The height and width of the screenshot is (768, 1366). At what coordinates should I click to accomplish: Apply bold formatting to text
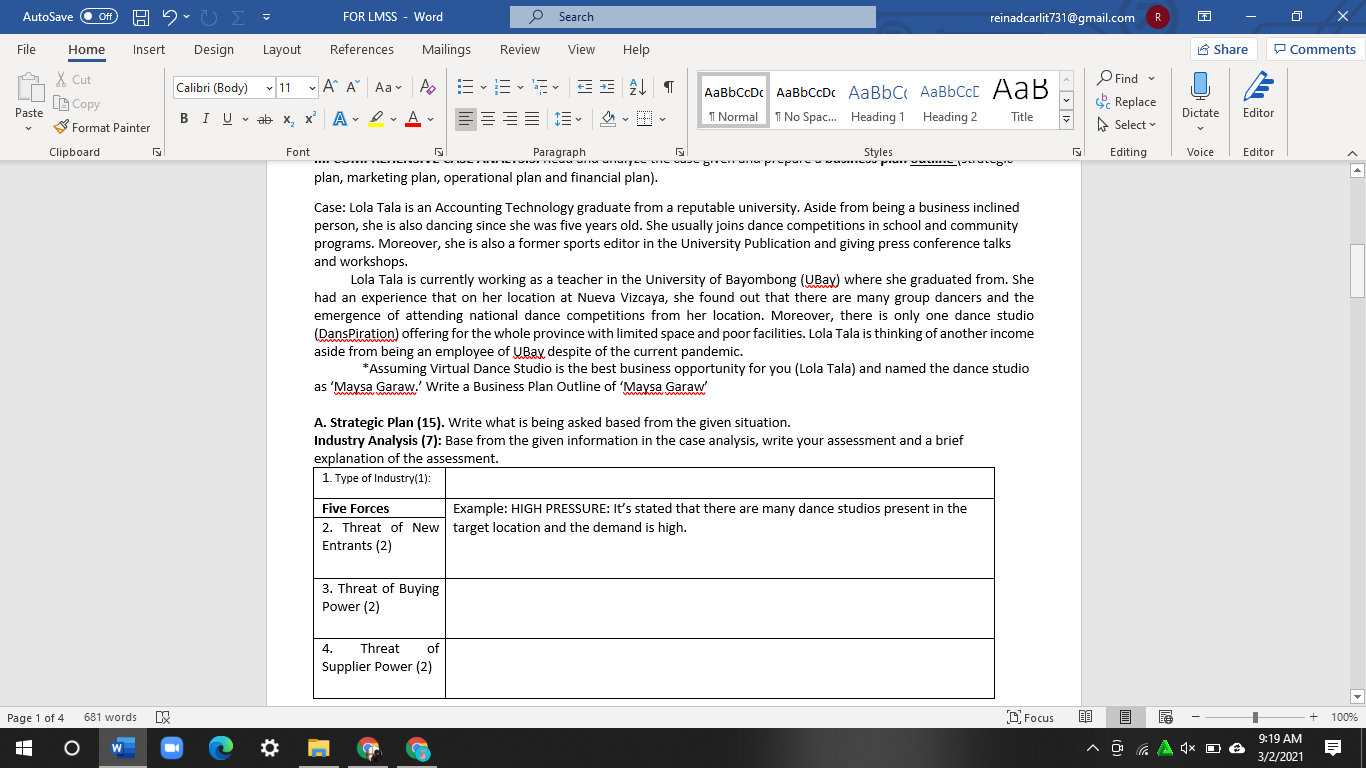pyautogui.click(x=183, y=118)
